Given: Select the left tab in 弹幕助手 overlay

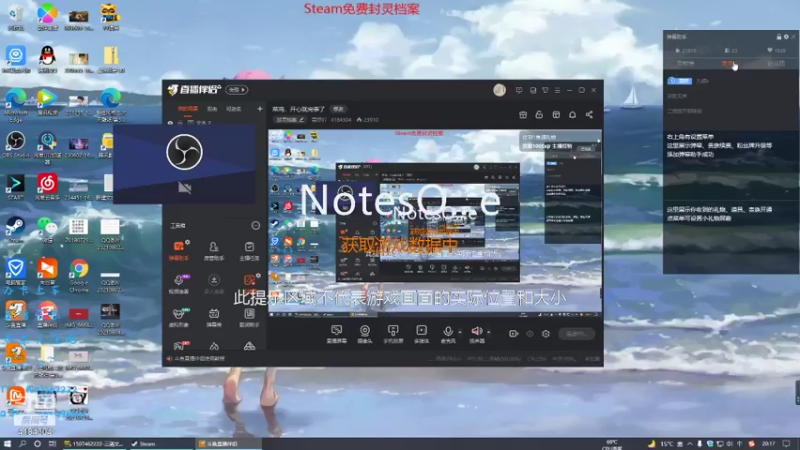Looking at the screenshot, I should [686, 64].
